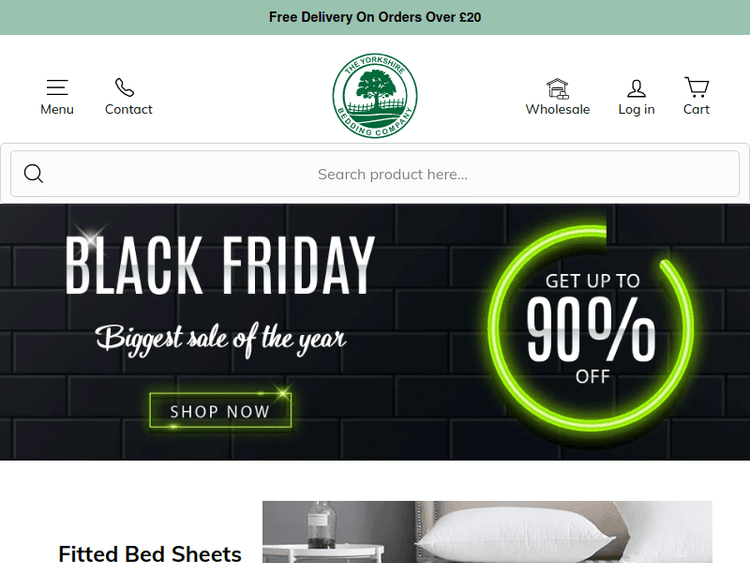Open the Wholesale warehouse icon
The image size is (750, 563).
click(558, 88)
